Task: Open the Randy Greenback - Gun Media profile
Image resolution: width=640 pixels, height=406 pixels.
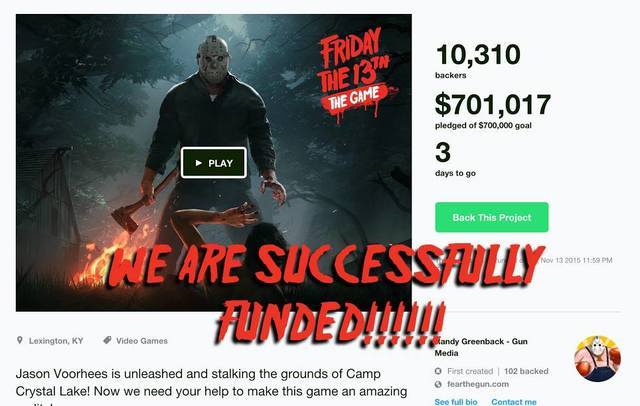Action: (x=481, y=347)
